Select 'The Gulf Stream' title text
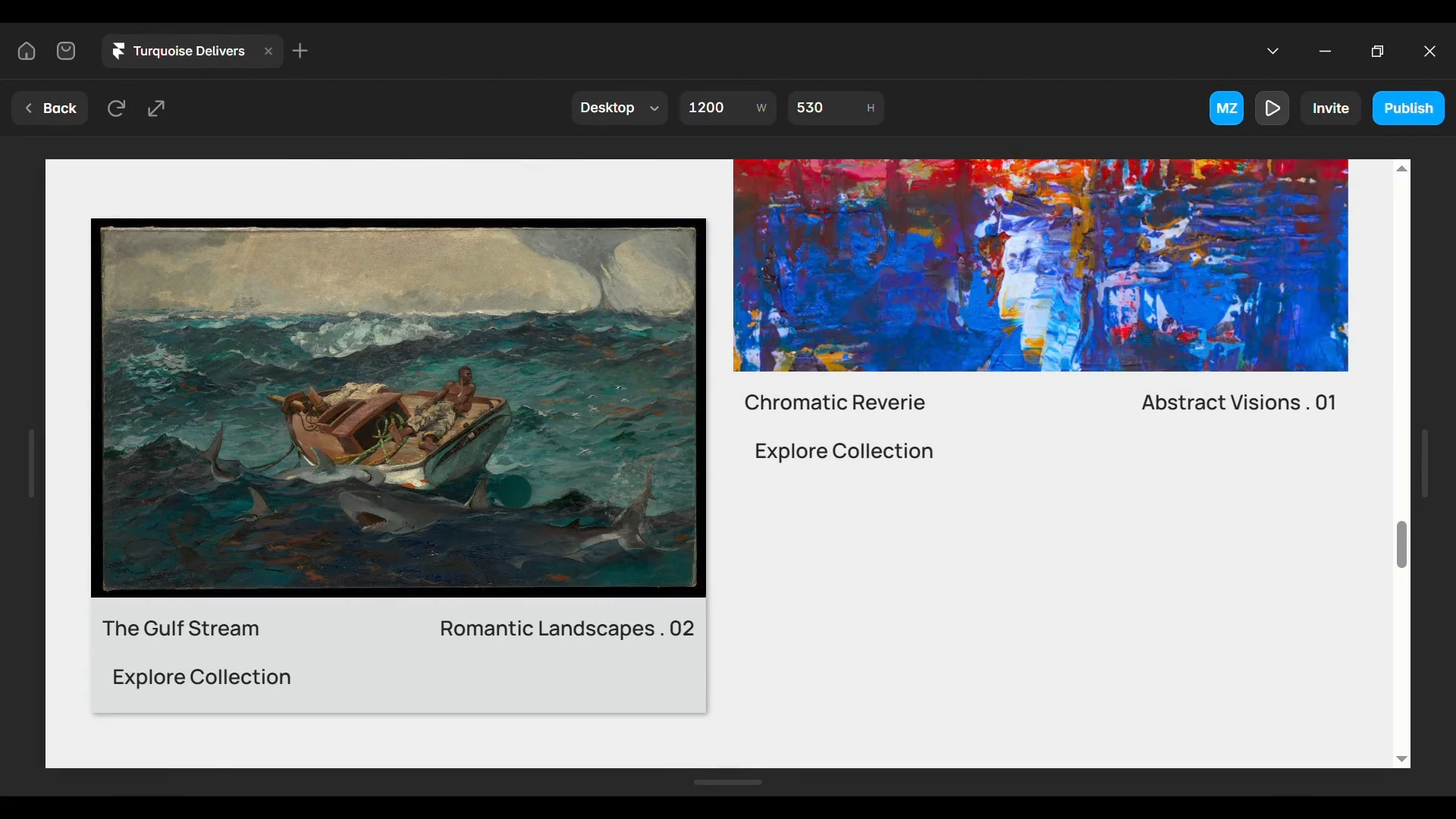This screenshot has height=819, width=1456. (180, 629)
